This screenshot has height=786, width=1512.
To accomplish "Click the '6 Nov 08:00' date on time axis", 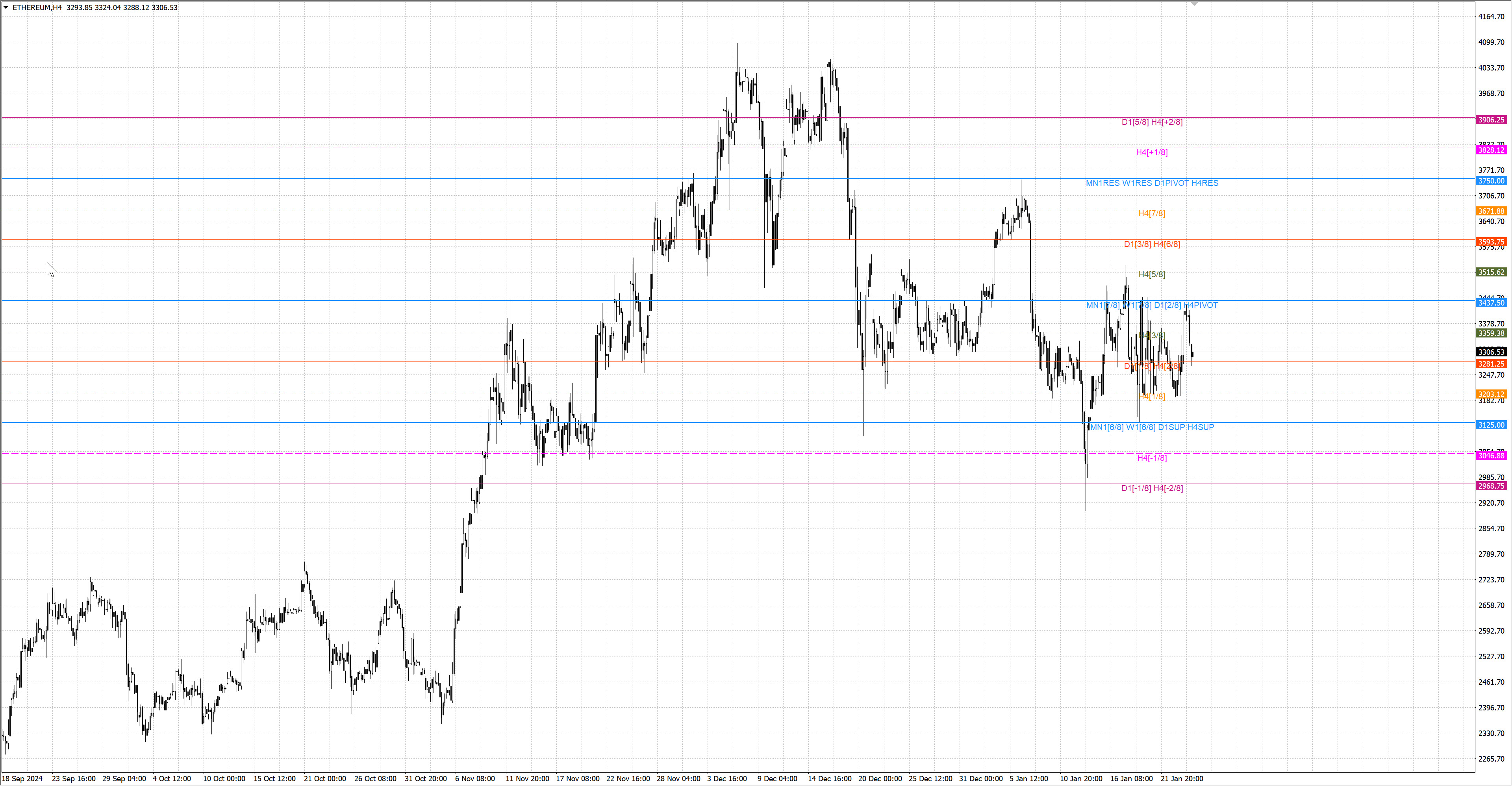I will (474, 779).
